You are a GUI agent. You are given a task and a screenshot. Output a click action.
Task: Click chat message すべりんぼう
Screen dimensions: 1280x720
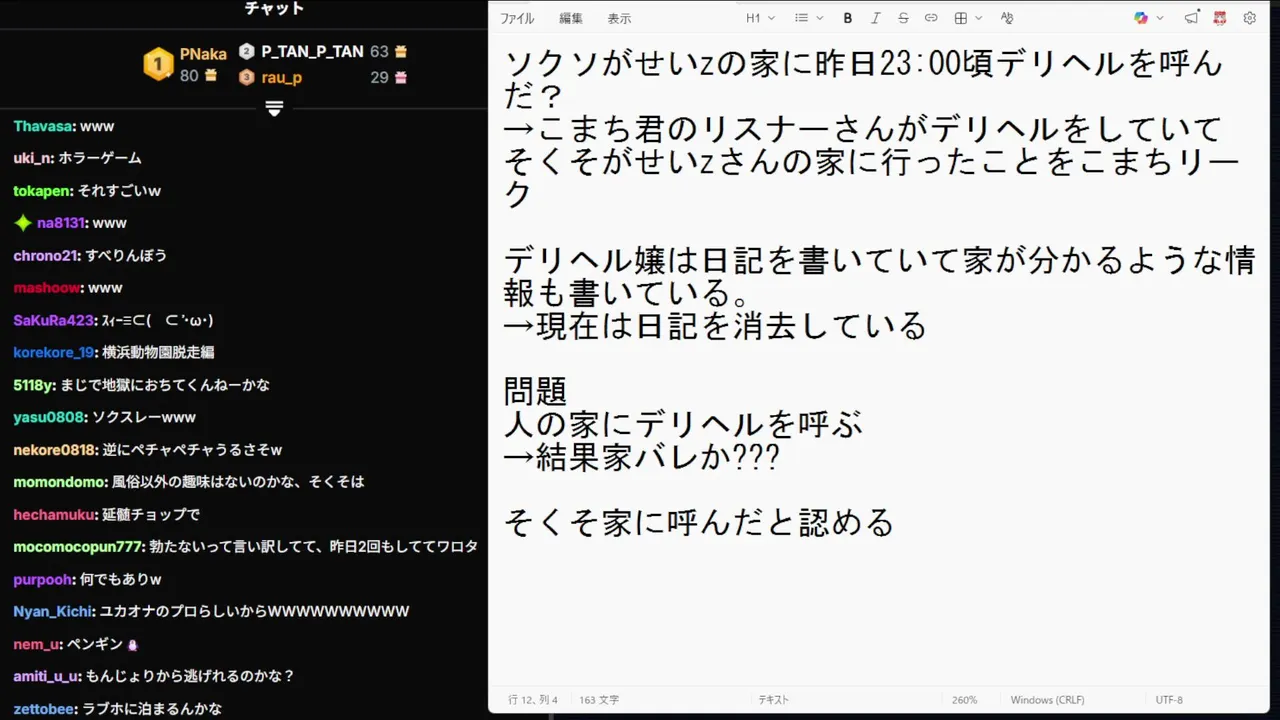point(126,256)
